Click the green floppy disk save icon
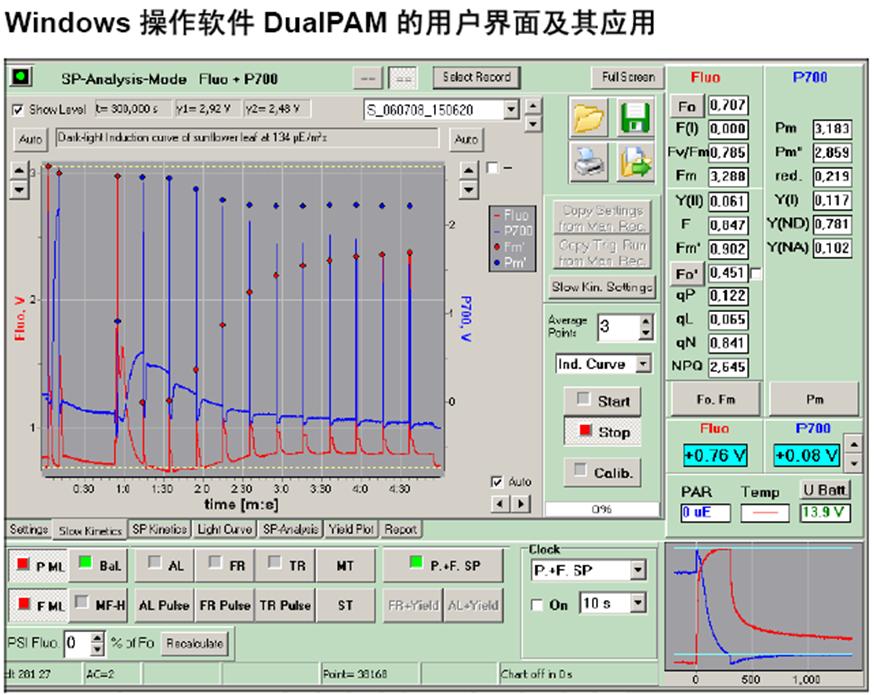The height and width of the screenshot is (695, 874). (634, 119)
